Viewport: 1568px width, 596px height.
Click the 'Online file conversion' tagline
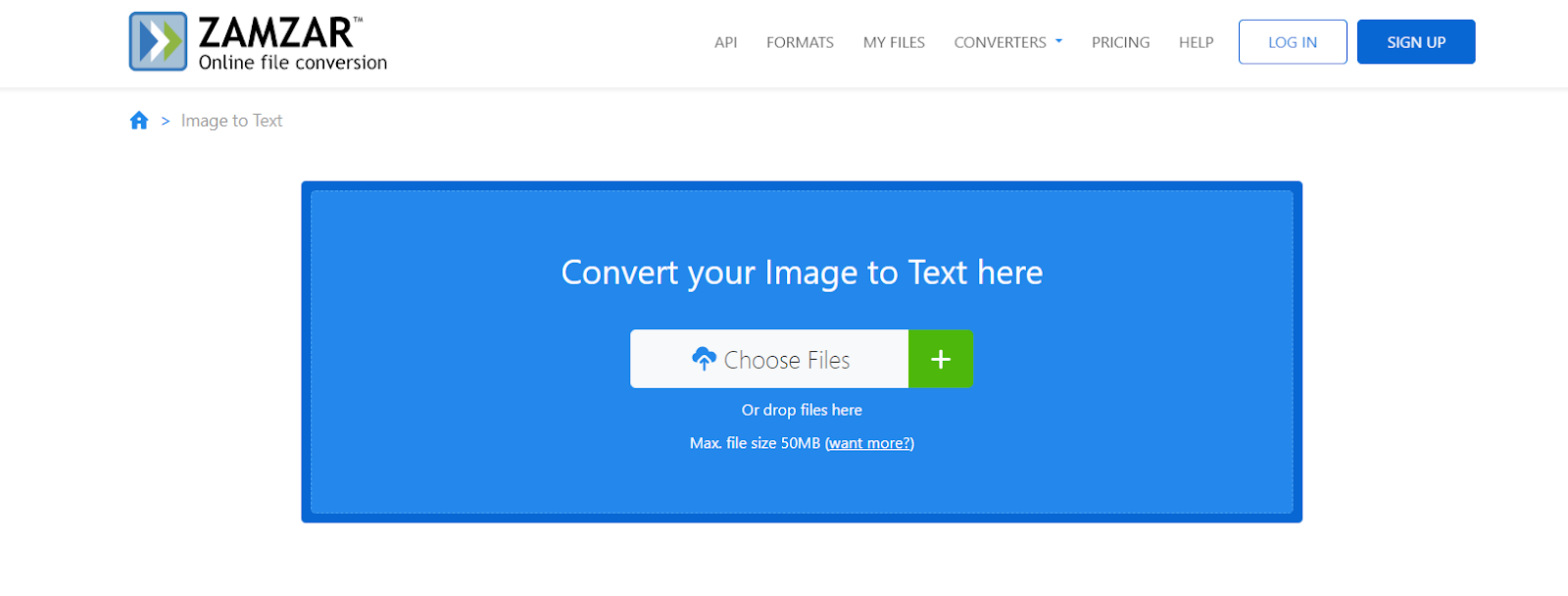tap(292, 63)
